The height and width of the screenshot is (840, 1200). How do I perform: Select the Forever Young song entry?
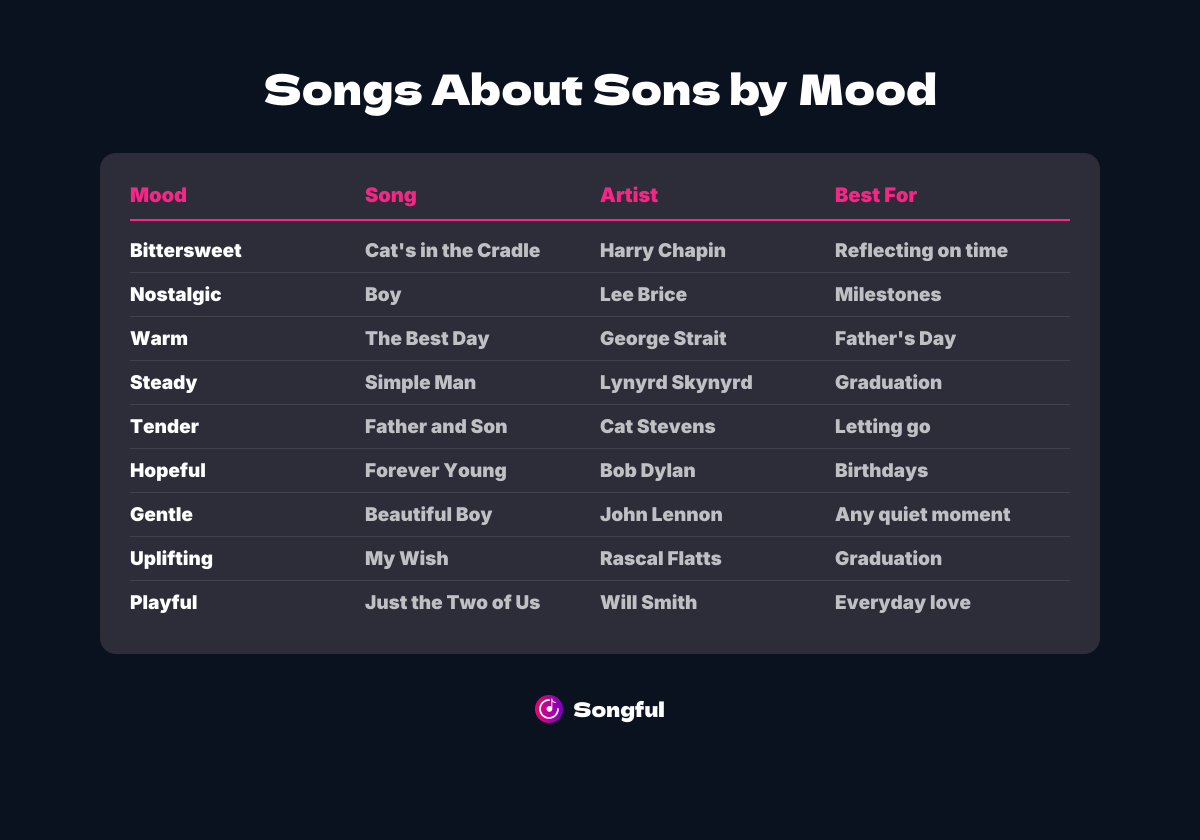point(435,471)
